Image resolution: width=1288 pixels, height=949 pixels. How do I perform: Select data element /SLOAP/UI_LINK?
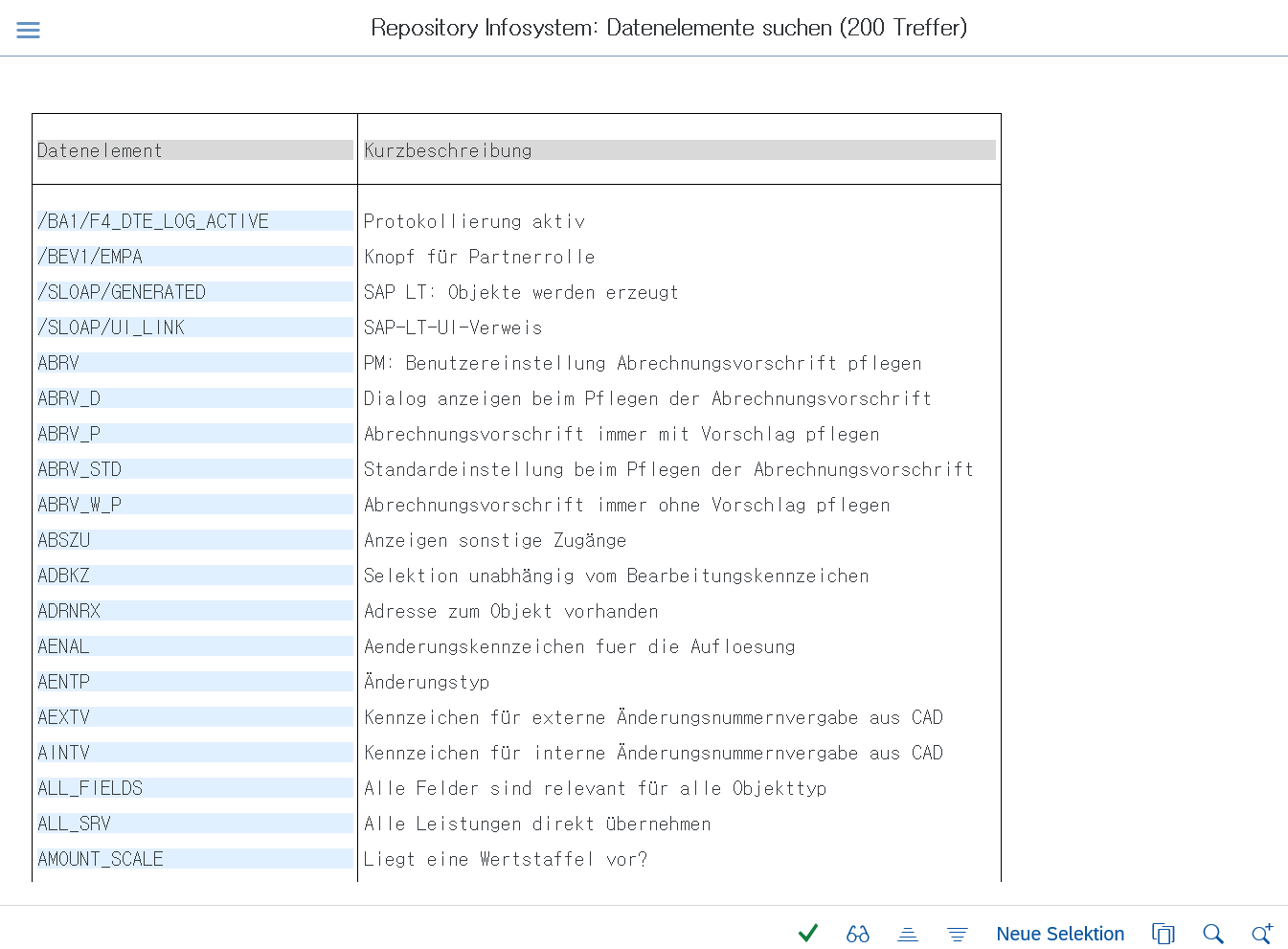195,328
